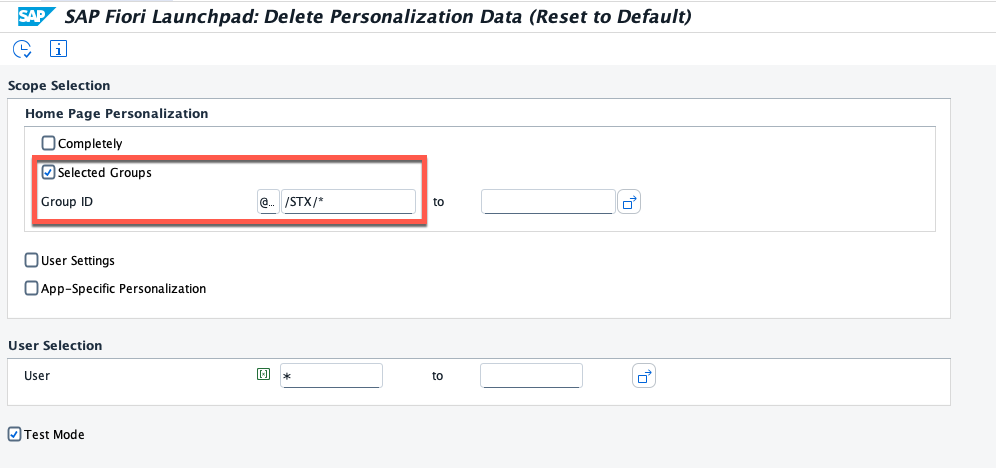Click the @ selection option box for Group ID
Screen dimensions: 996x468
coord(267,202)
